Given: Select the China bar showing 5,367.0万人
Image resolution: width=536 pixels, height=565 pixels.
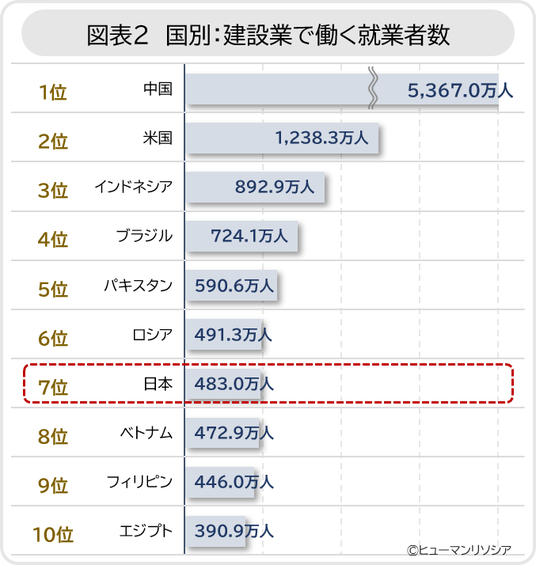Looking at the screenshot, I should pyautogui.click(x=342, y=89).
